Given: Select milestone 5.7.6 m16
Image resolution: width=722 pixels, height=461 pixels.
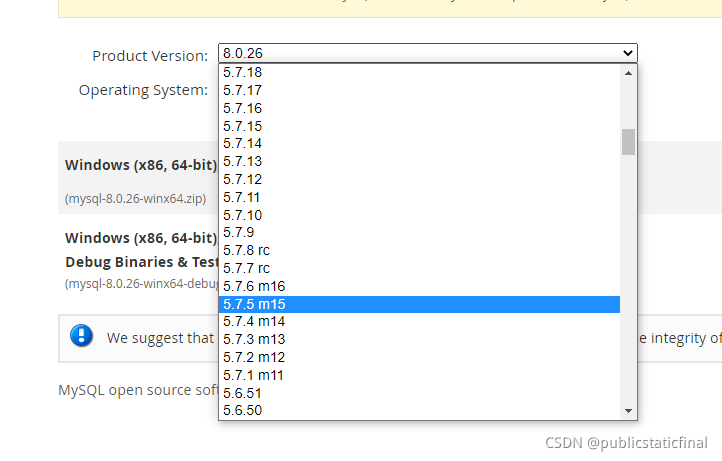Looking at the screenshot, I should (x=419, y=286).
